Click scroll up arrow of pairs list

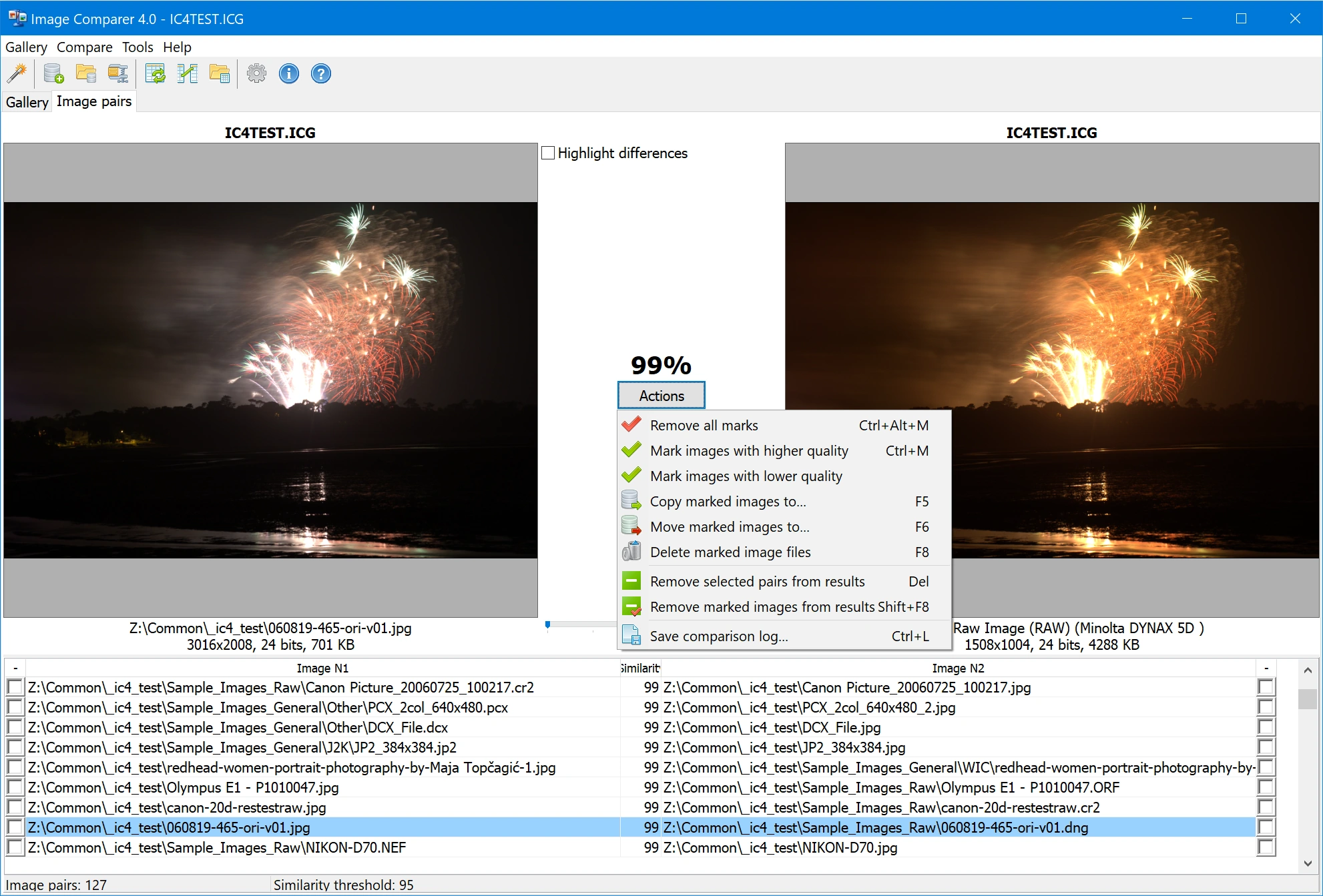pos(1308,670)
